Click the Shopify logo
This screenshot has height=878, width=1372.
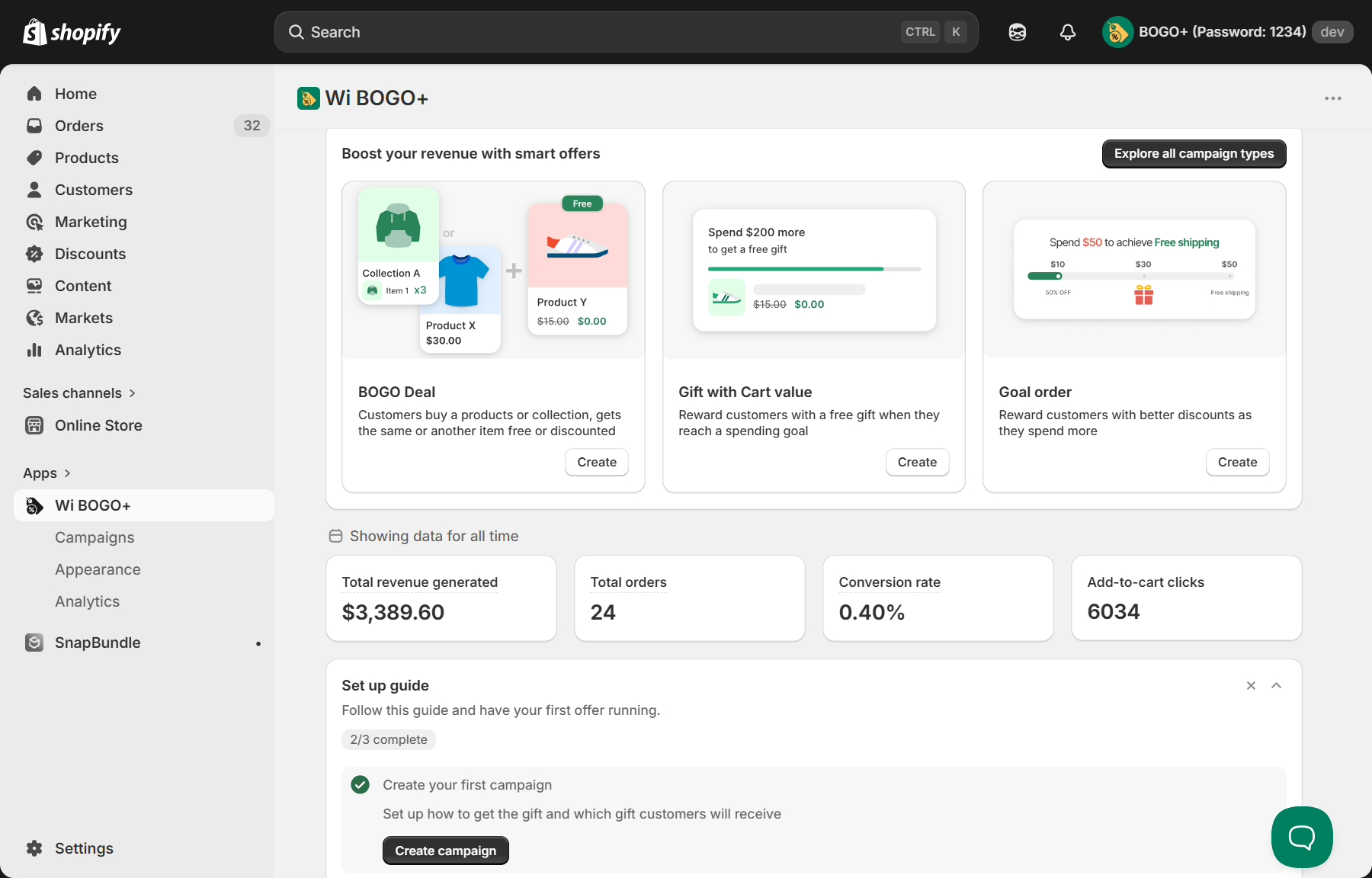(72, 32)
